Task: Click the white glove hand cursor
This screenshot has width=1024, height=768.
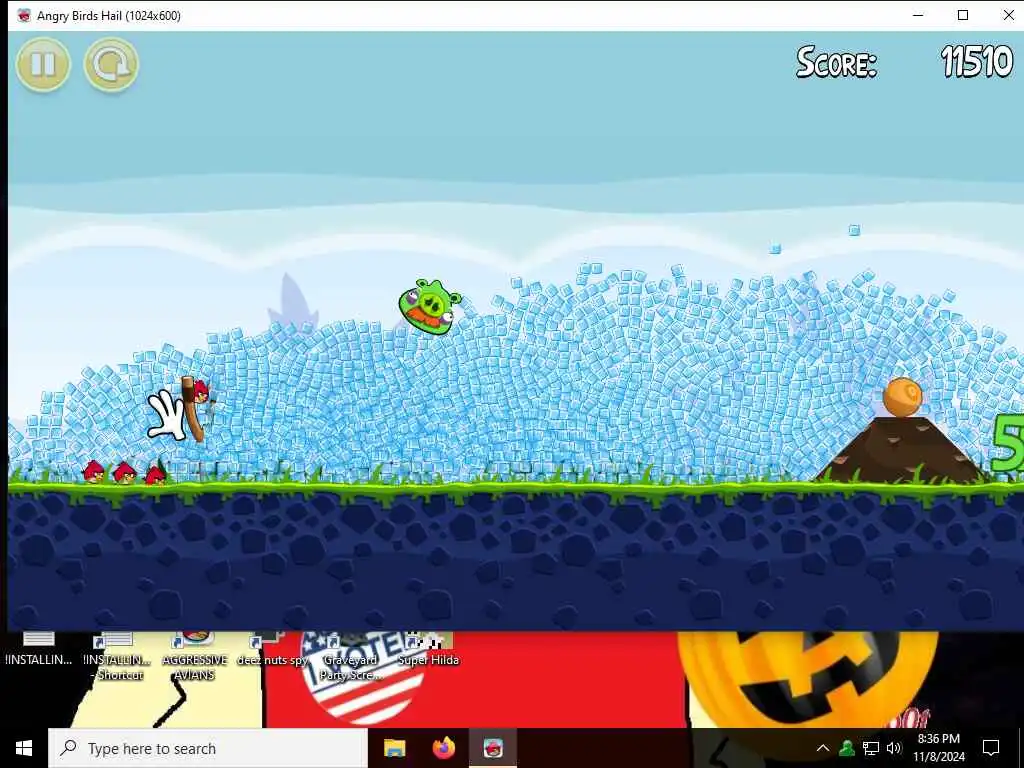Action: [165, 415]
